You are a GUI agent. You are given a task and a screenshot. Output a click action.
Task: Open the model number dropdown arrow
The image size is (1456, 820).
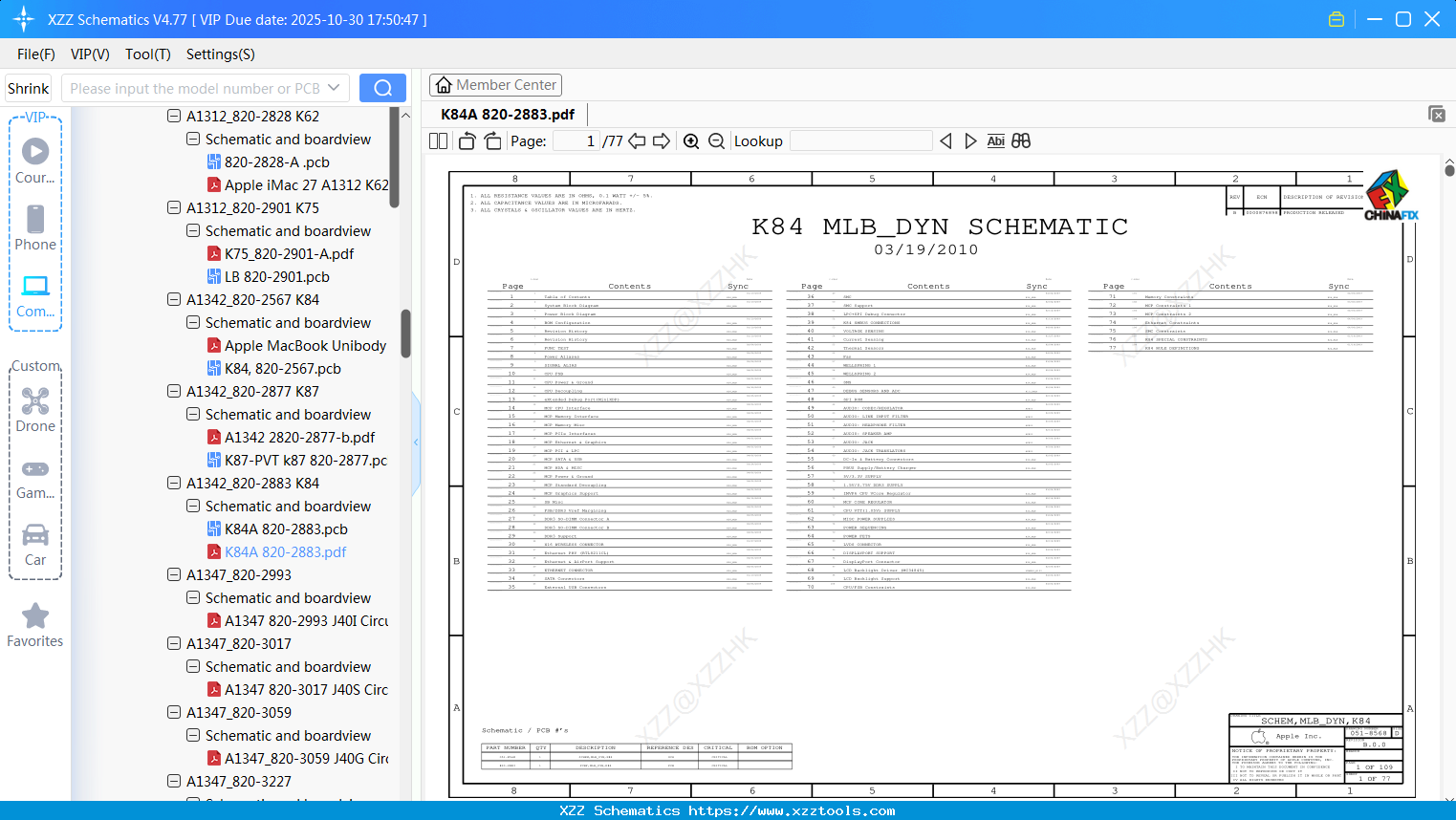coord(334,88)
